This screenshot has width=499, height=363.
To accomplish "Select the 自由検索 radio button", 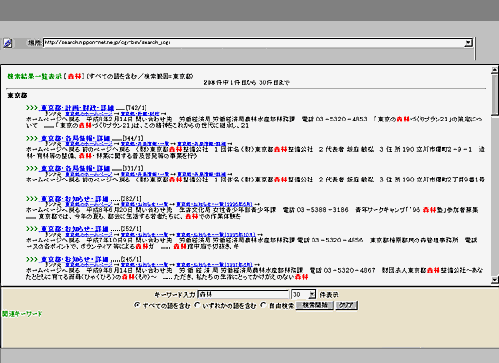I will click(263, 305).
